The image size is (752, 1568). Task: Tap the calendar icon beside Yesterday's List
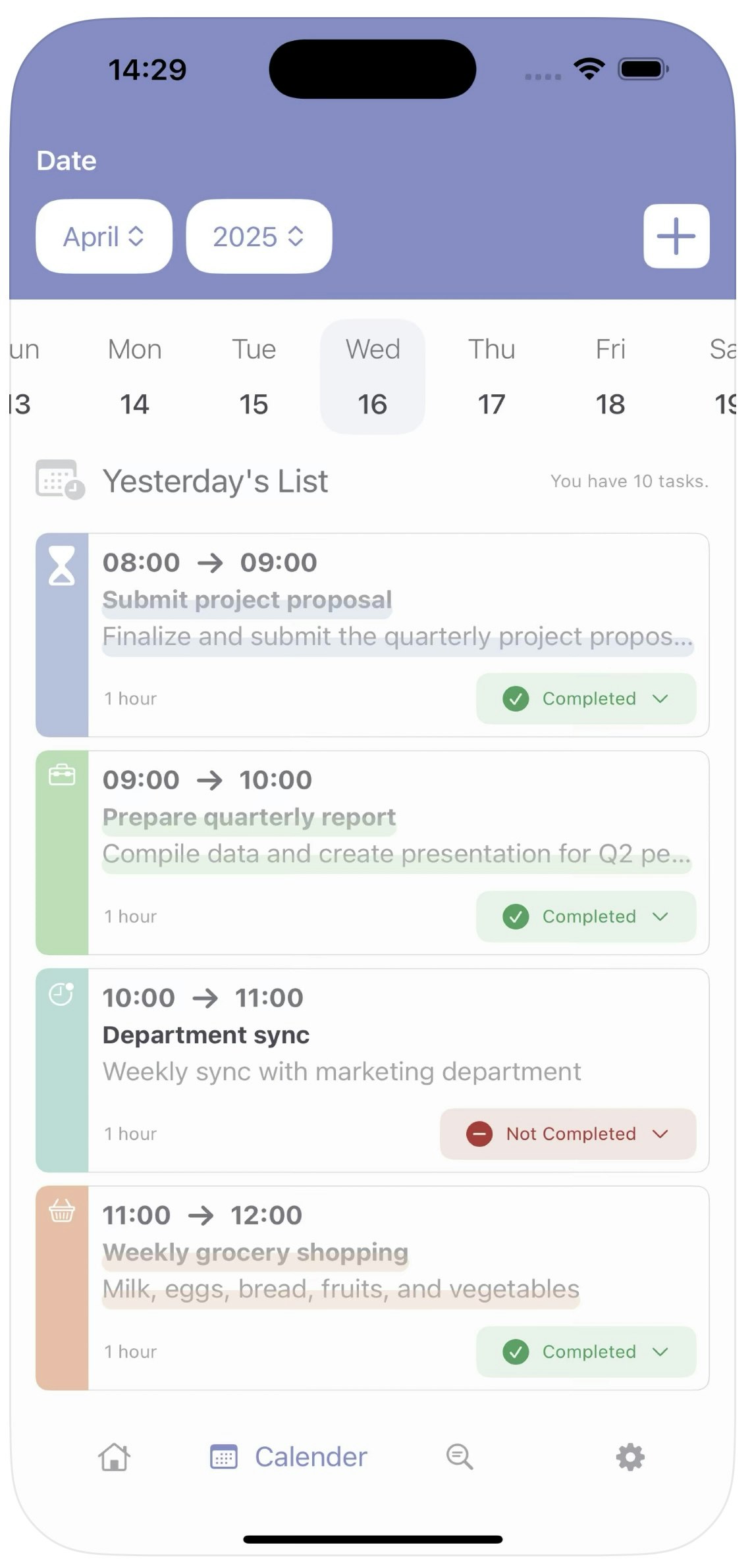[x=60, y=479]
